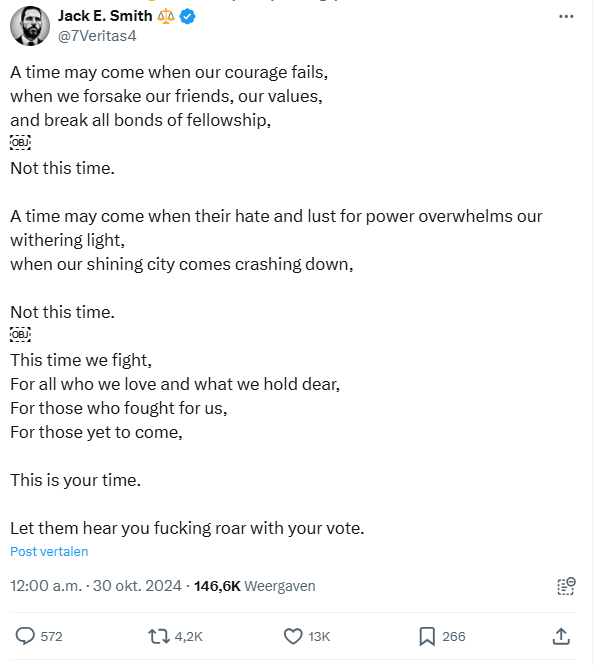Click the 266 bookmarks count
The image size is (600, 666).
(x=454, y=636)
